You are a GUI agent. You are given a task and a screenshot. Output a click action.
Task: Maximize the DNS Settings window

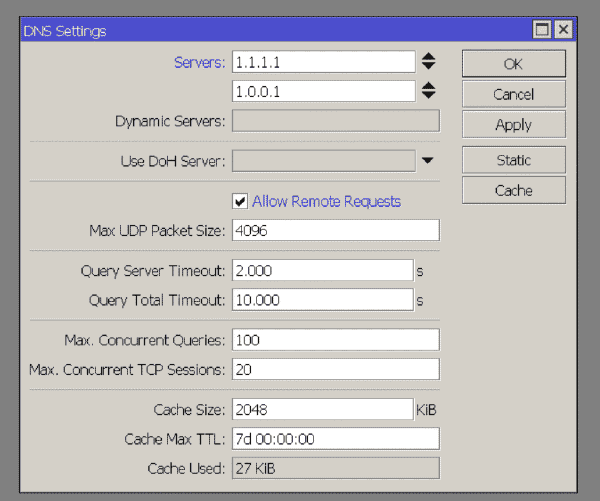click(542, 29)
